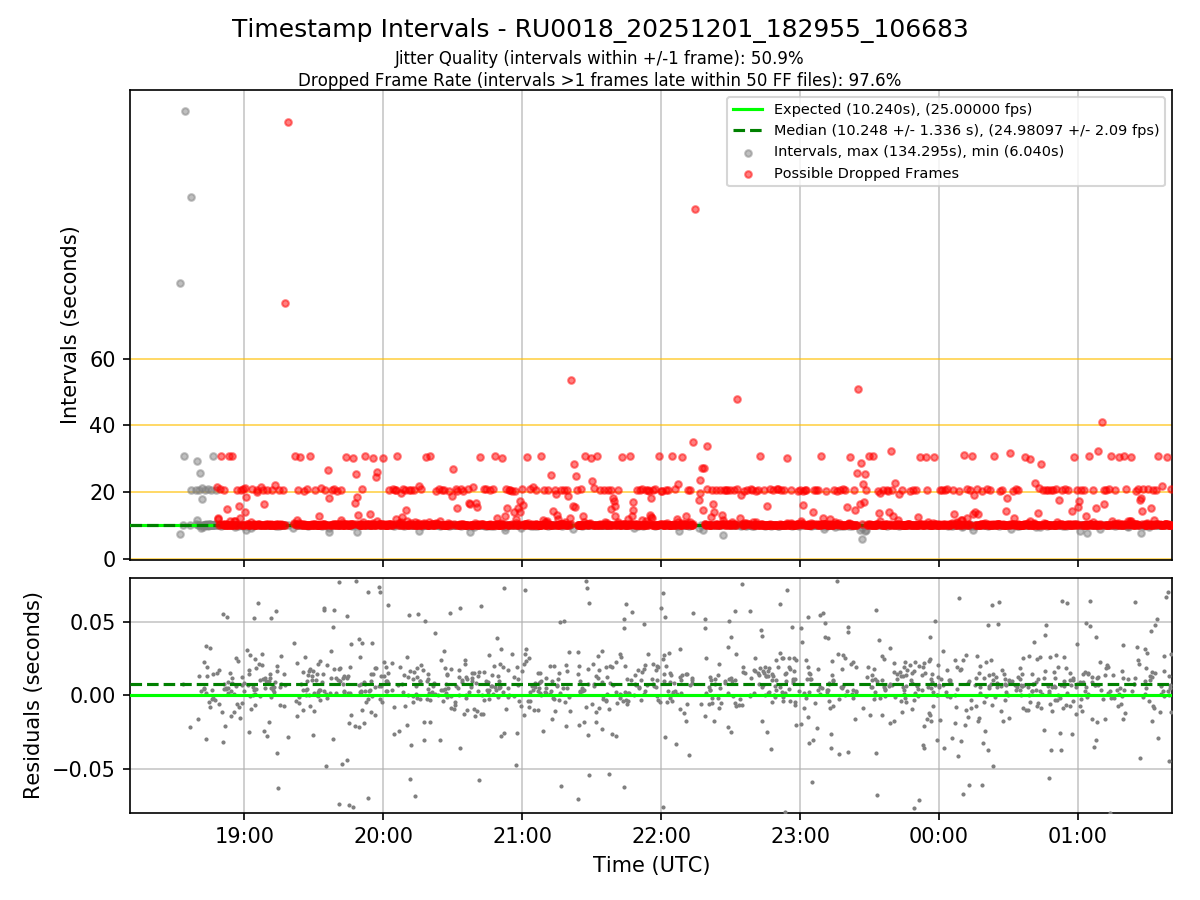Click the highest red outlier point near 19:20
Viewport: 1200px width, 900px height.
click(x=288, y=122)
